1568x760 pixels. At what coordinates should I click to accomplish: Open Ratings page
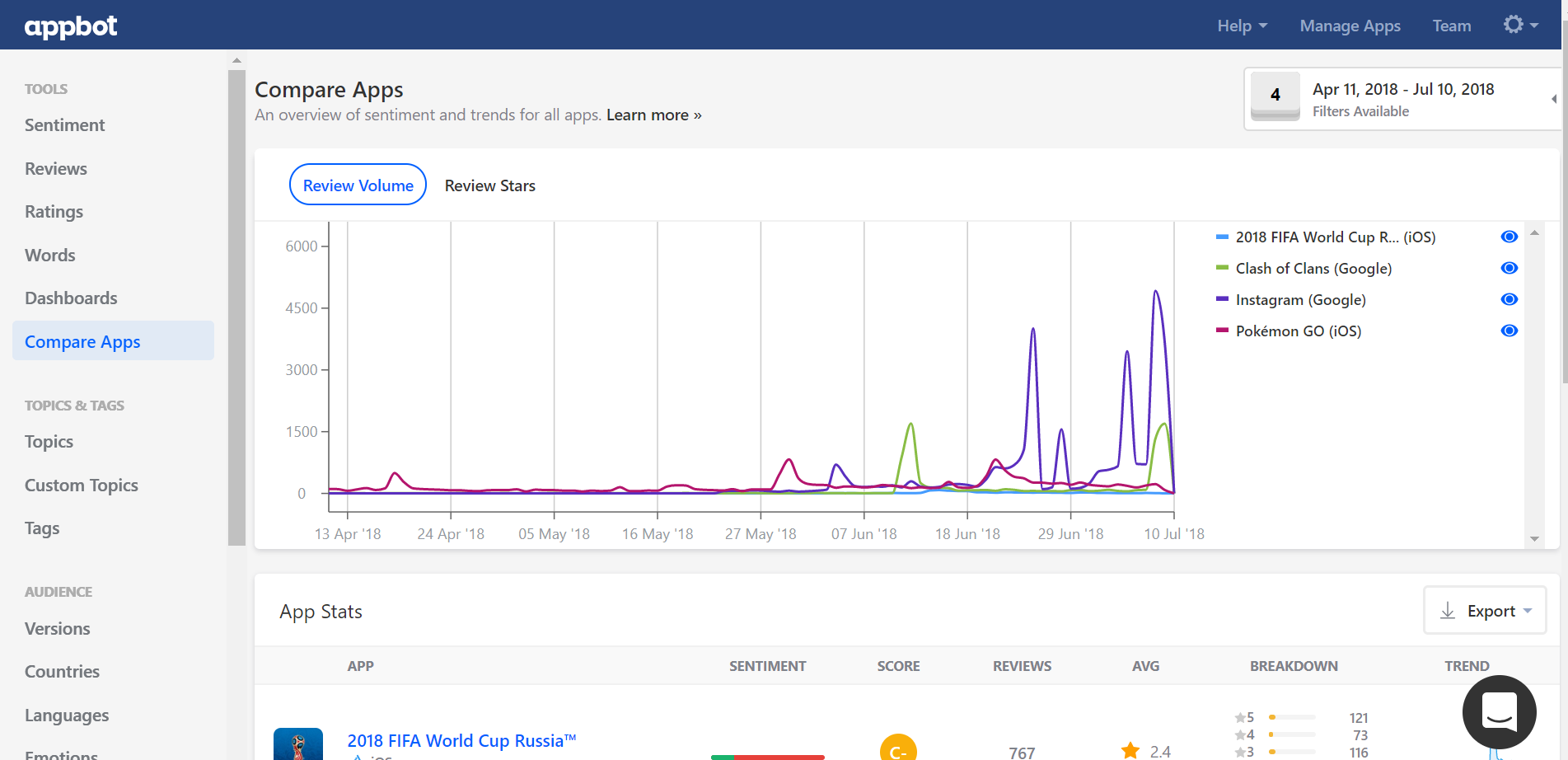coord(54,212)
